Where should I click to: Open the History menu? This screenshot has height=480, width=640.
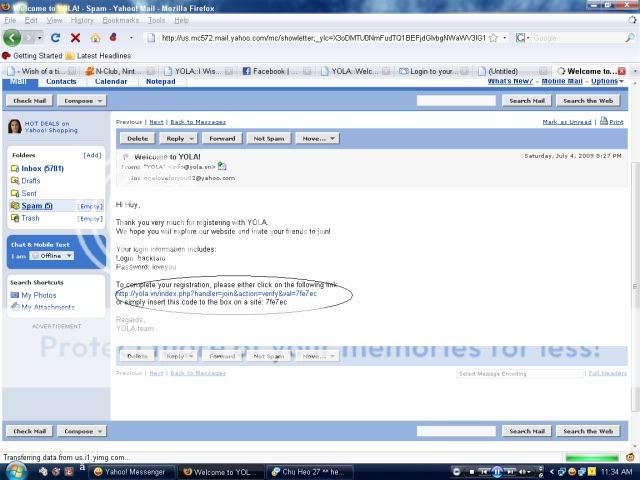[82, 20]
